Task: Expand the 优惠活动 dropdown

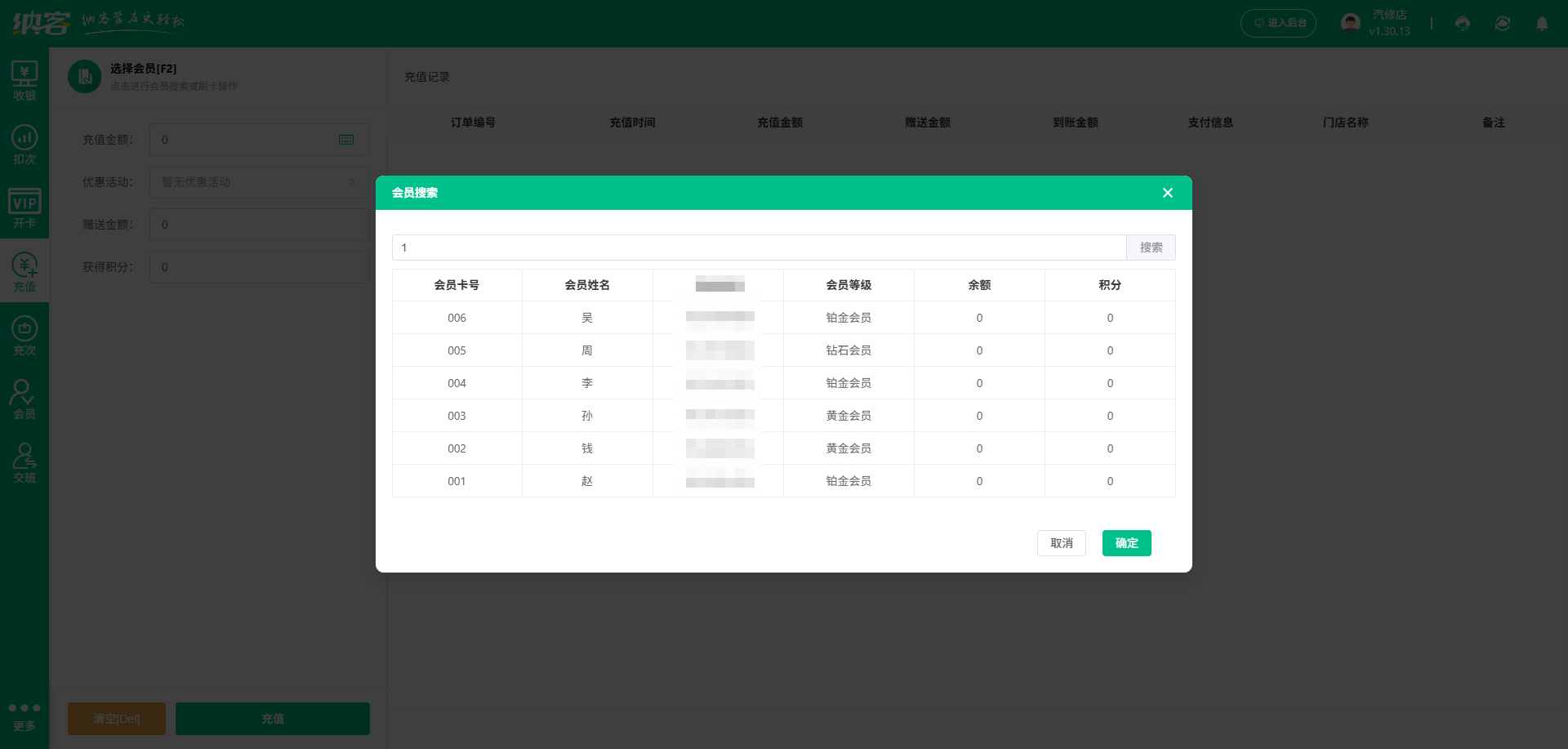Action: (x=259, y=182)
